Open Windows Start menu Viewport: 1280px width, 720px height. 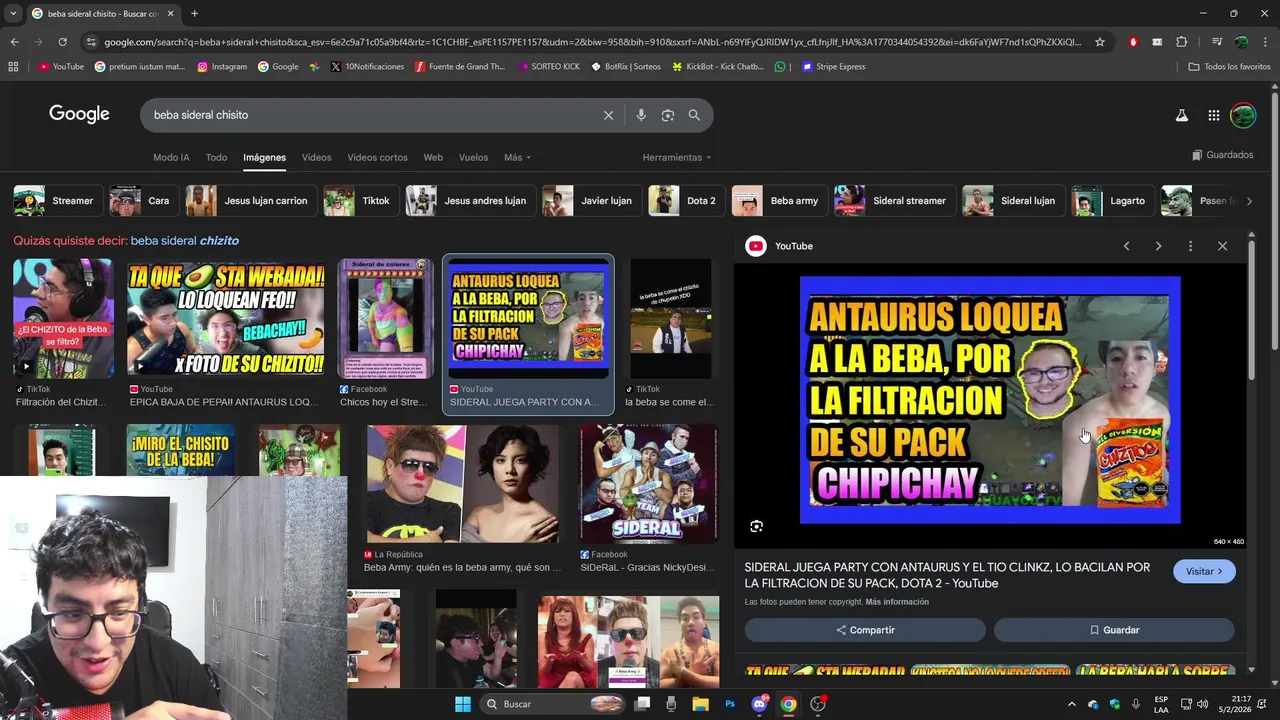click(463, 704)
